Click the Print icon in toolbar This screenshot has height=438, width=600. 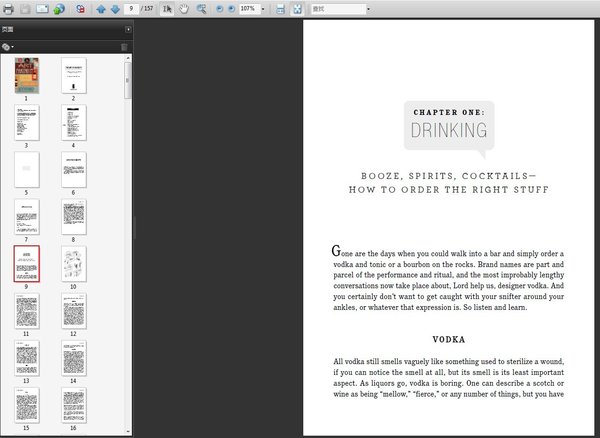(8, 9)
